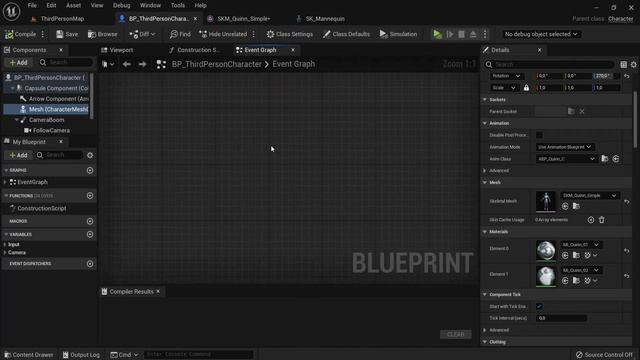Click Add in My Blueprint panel
640x360 pixels.
18,155
